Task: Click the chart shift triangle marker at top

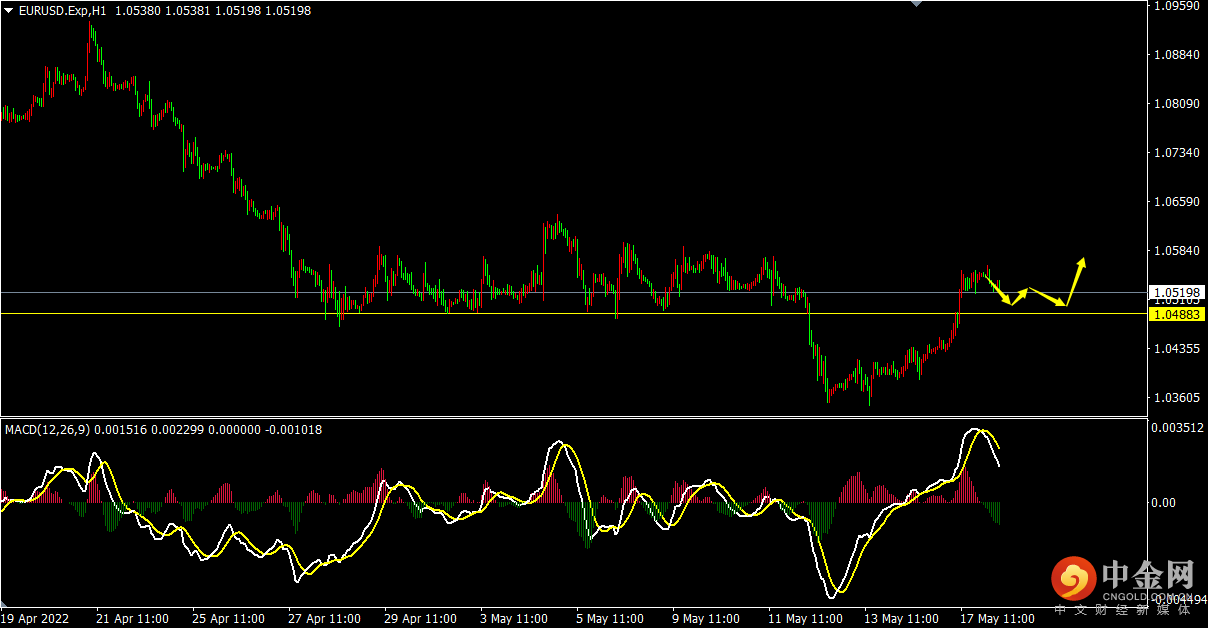Action: tap(916, 4)
